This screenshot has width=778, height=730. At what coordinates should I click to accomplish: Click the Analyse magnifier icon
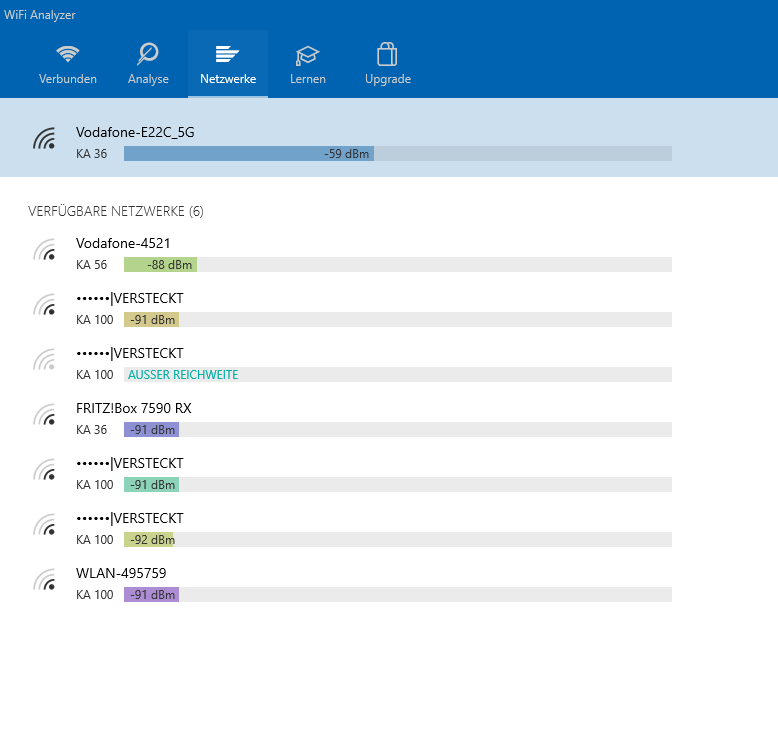click(x=148, y=54)
